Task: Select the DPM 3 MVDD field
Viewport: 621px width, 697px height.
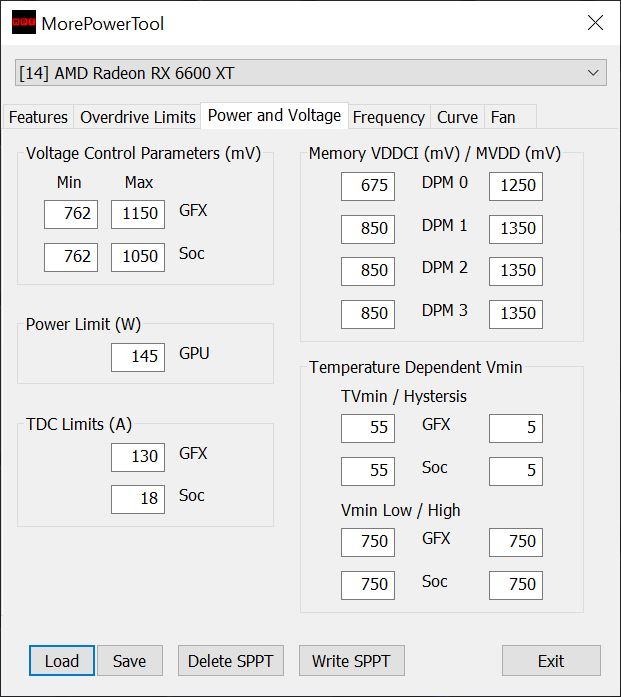Action: (516, 314)
